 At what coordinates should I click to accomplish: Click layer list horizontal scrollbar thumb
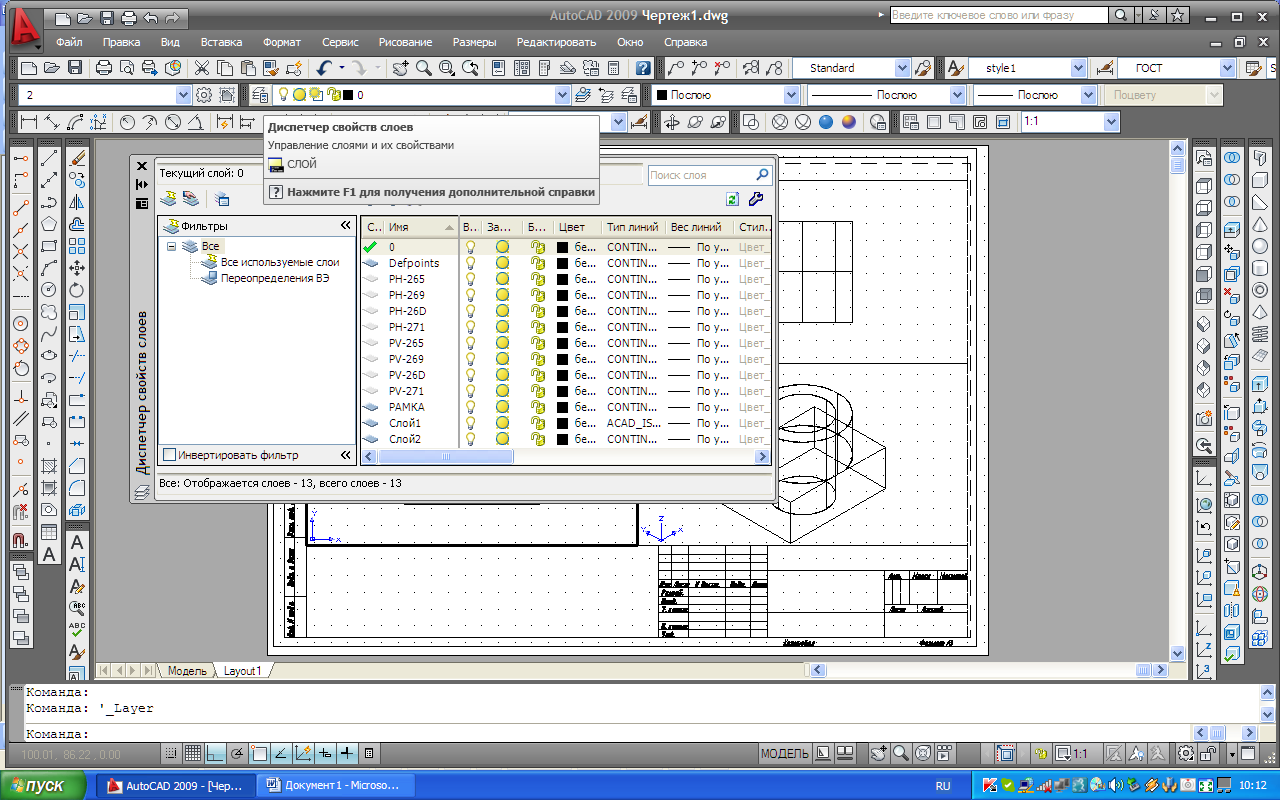pyautogui.click(x=446, y=457)
